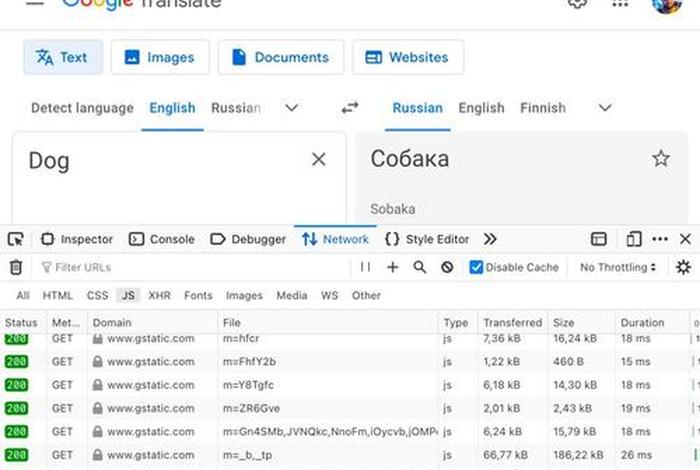Screen dimensions: 700x470
Task: Activate the element picker tool
Action: pyautogui.click(x=16, y=239)
